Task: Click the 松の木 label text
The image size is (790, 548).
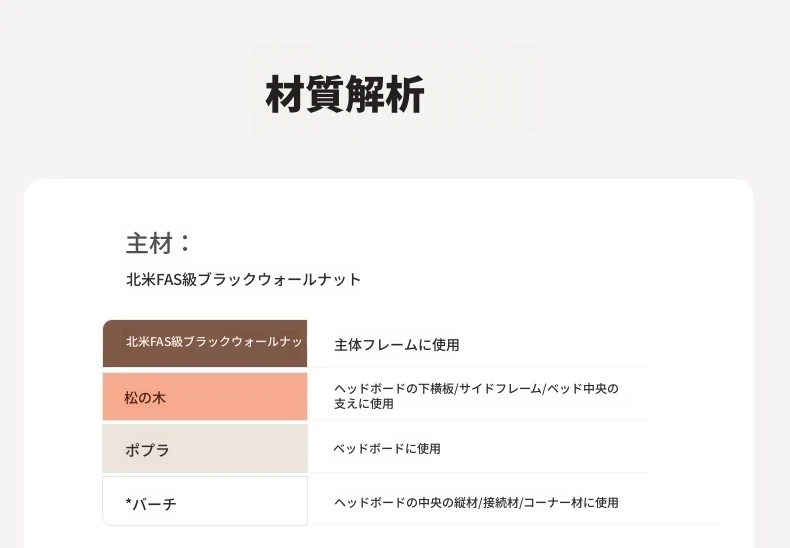Action: (145, 398)
